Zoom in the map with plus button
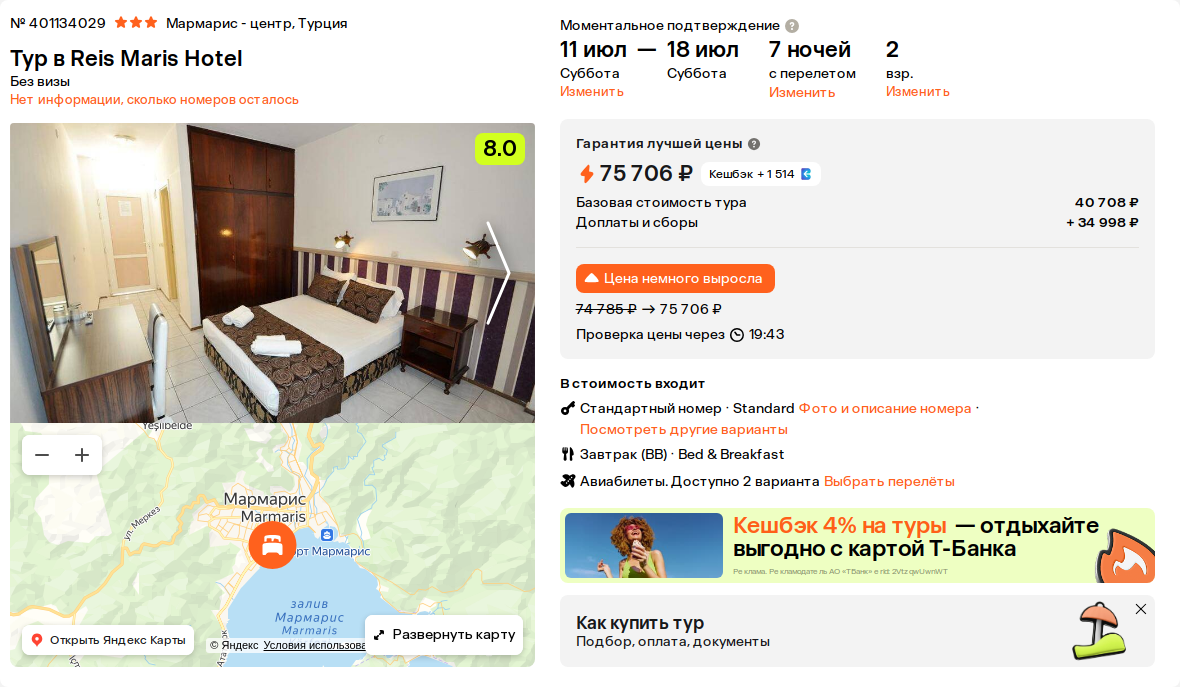 click(x=82, y=455)
